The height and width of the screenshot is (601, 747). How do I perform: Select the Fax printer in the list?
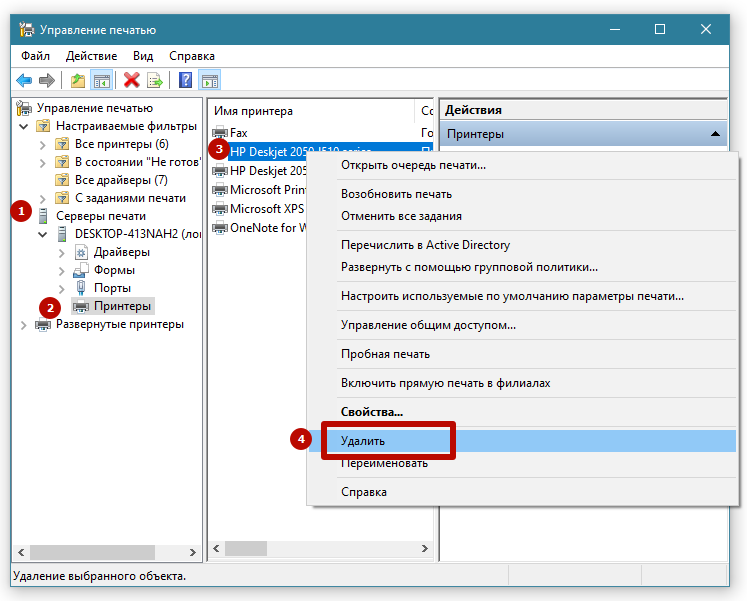(x=239, y=132)
